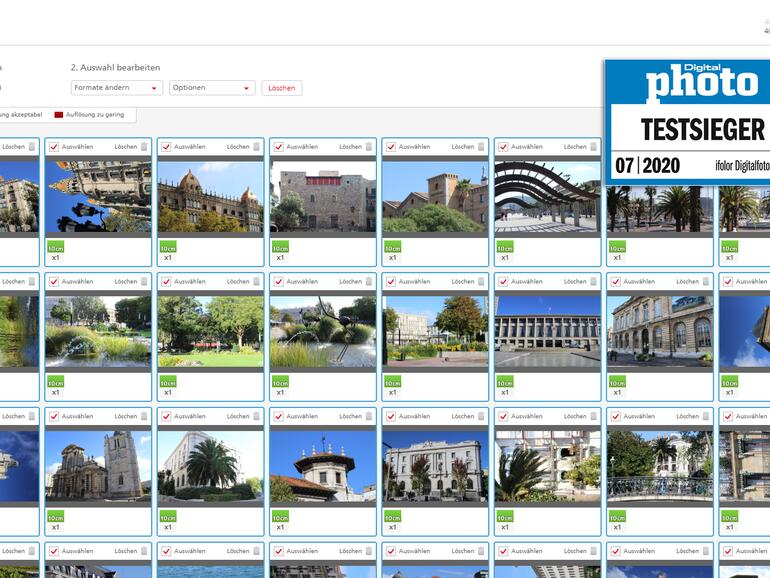770x578 pixels.
Task: Toggle Auswählen checkbox on park flower bed photo
Action: pos(166,282)
